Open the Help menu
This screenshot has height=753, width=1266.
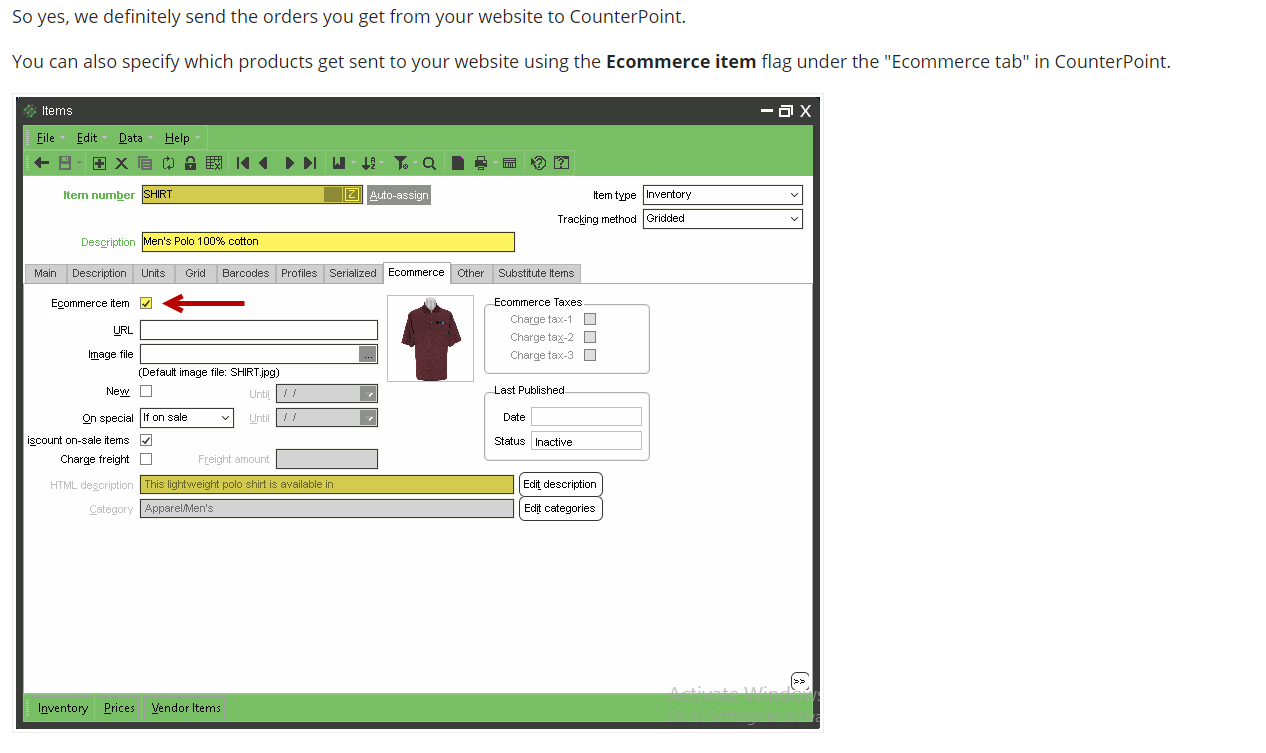click(177, 138)
